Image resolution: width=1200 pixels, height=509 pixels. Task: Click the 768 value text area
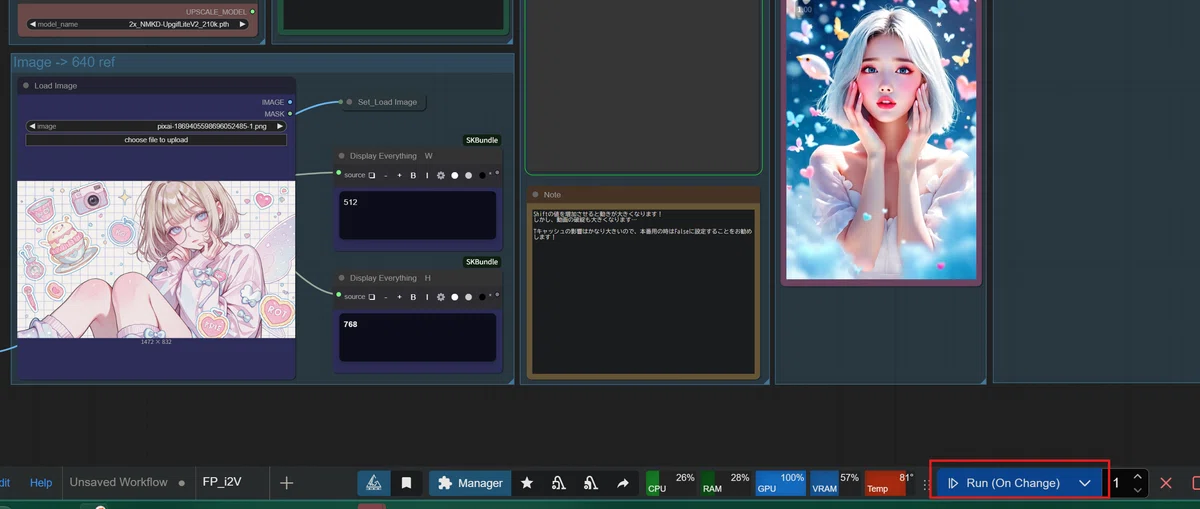point(418,337)
